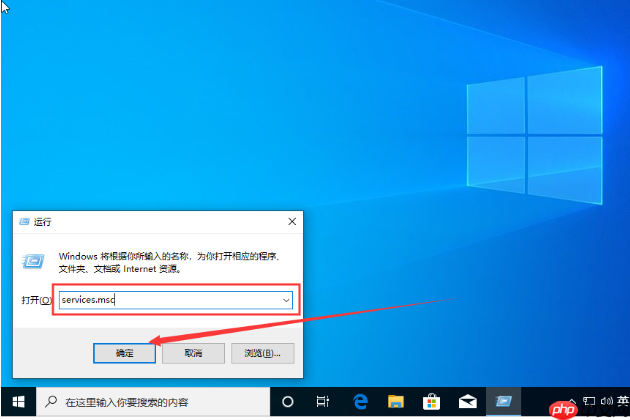Select the Run dialog taskbar icon

coord(503,402)
